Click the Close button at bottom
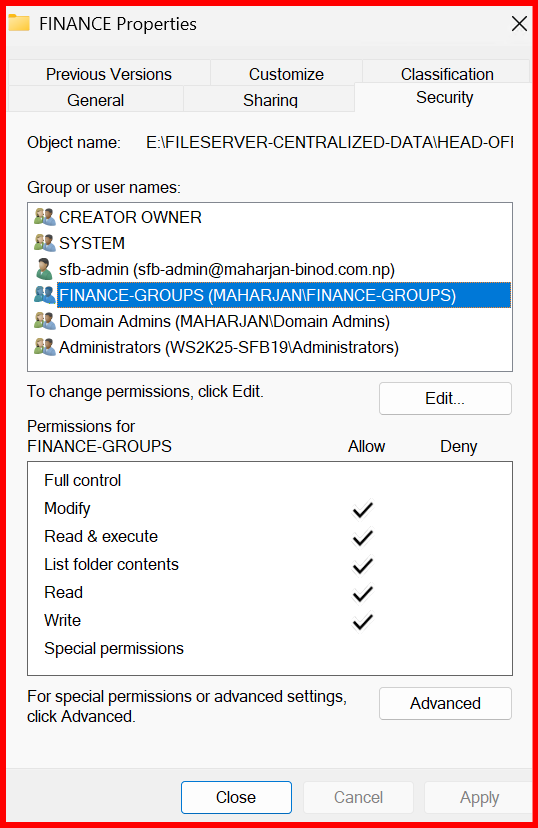Image resolution: width=538 pixels, height=828 pixels. (x=236, y=797)
